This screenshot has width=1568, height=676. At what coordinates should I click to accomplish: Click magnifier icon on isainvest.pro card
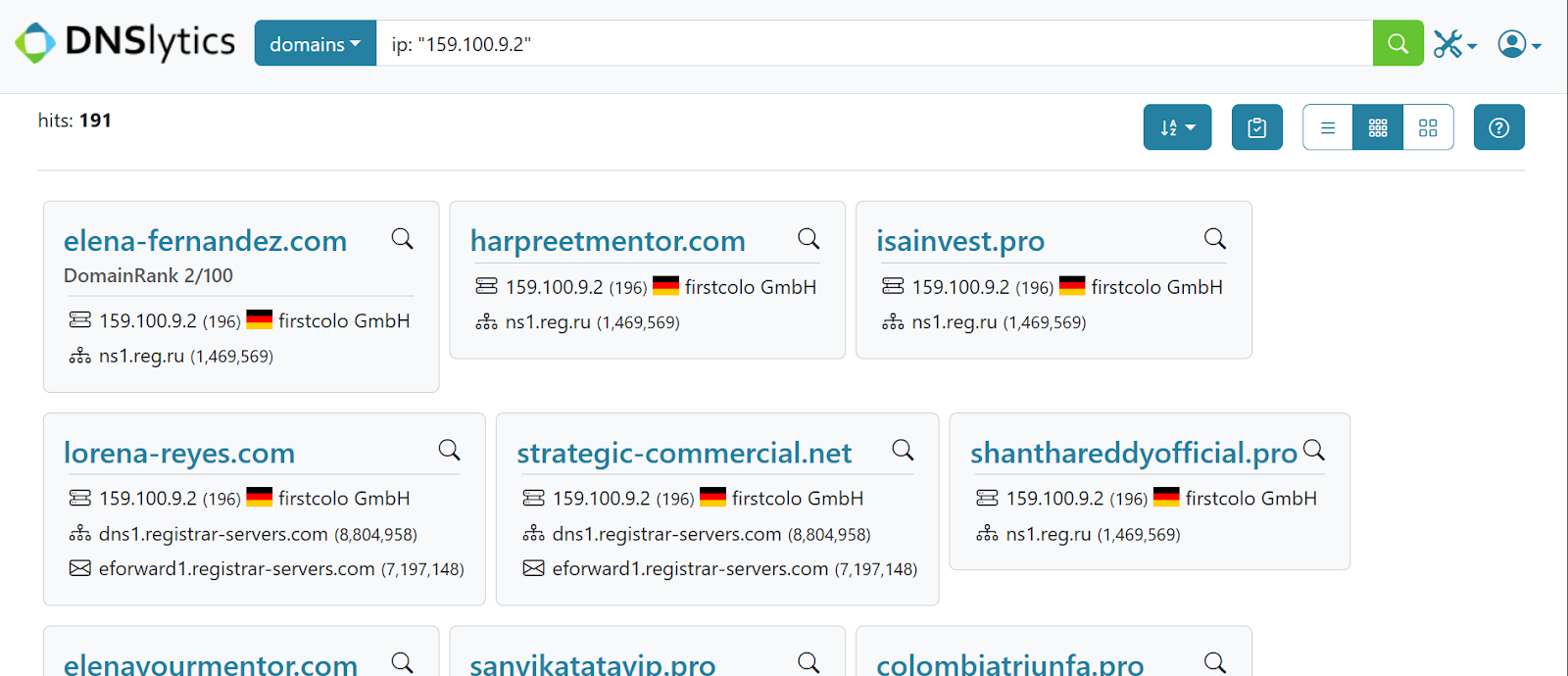1215,238
